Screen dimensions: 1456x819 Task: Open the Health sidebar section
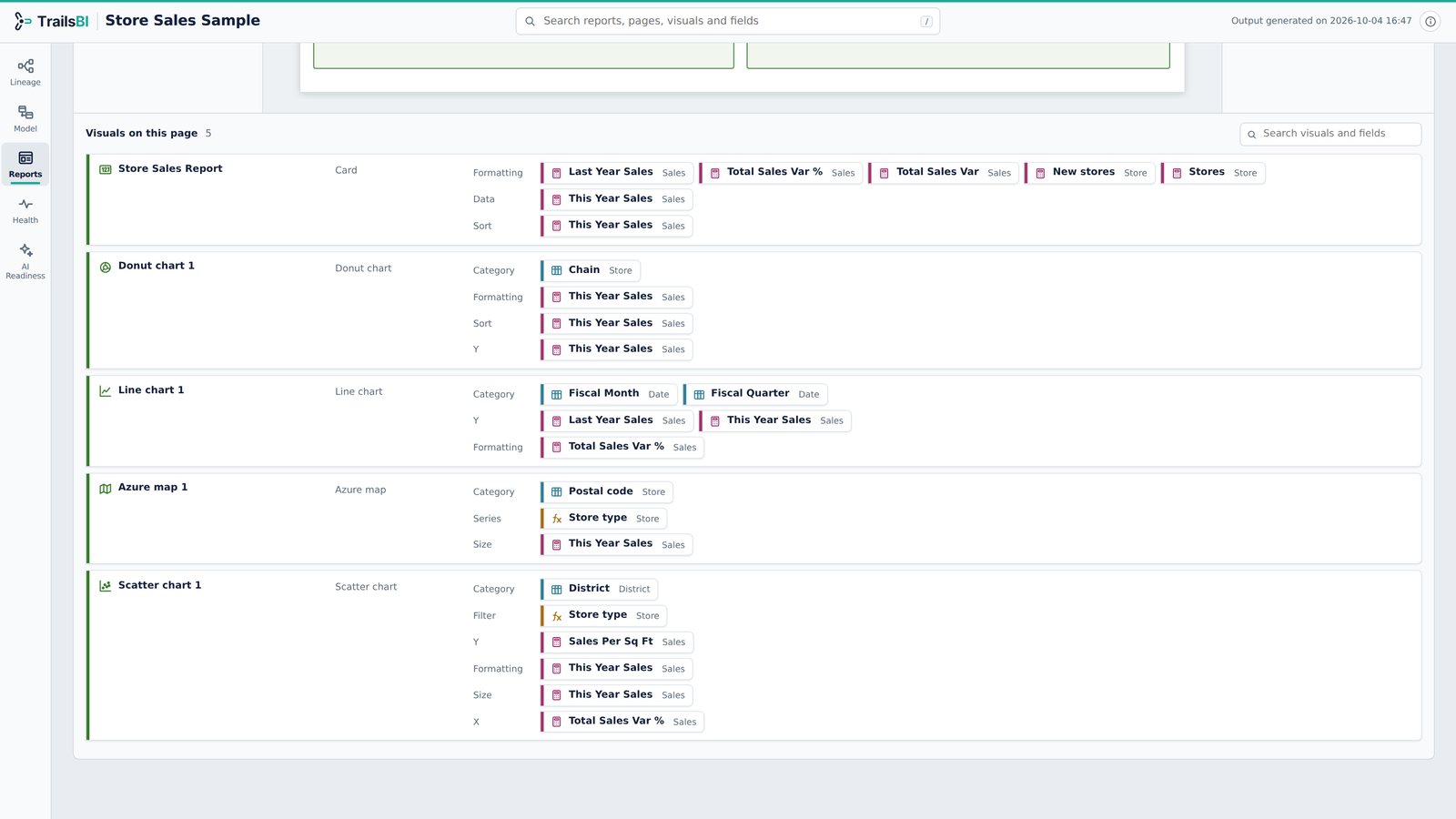(25, 210)
